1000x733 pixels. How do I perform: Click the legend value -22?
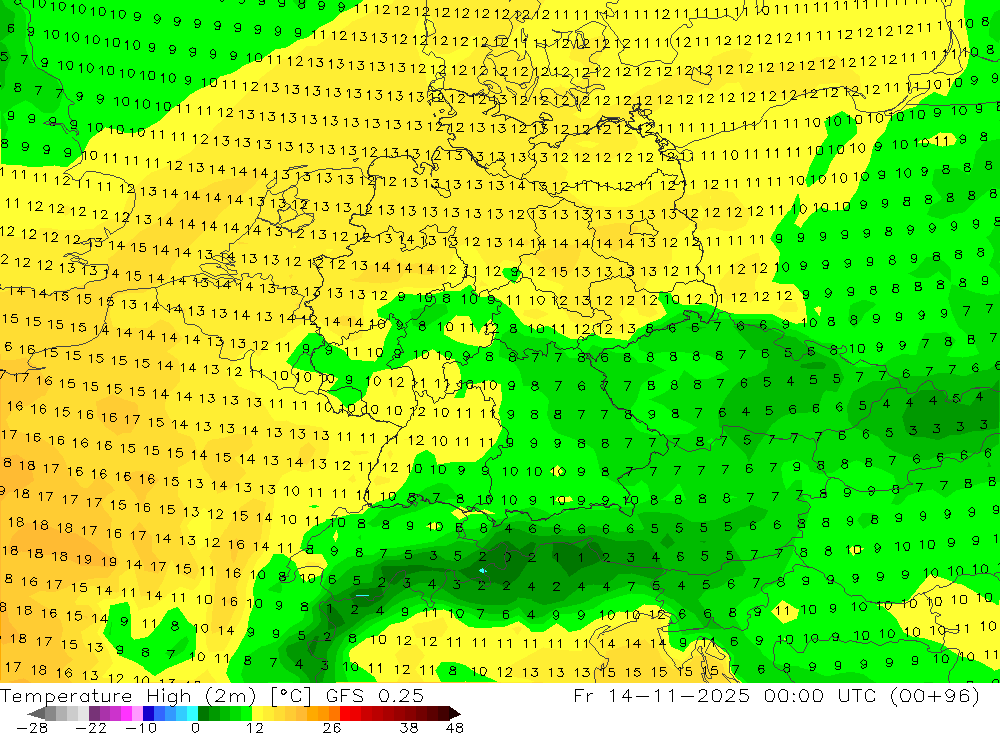click(x=91, y=728)
